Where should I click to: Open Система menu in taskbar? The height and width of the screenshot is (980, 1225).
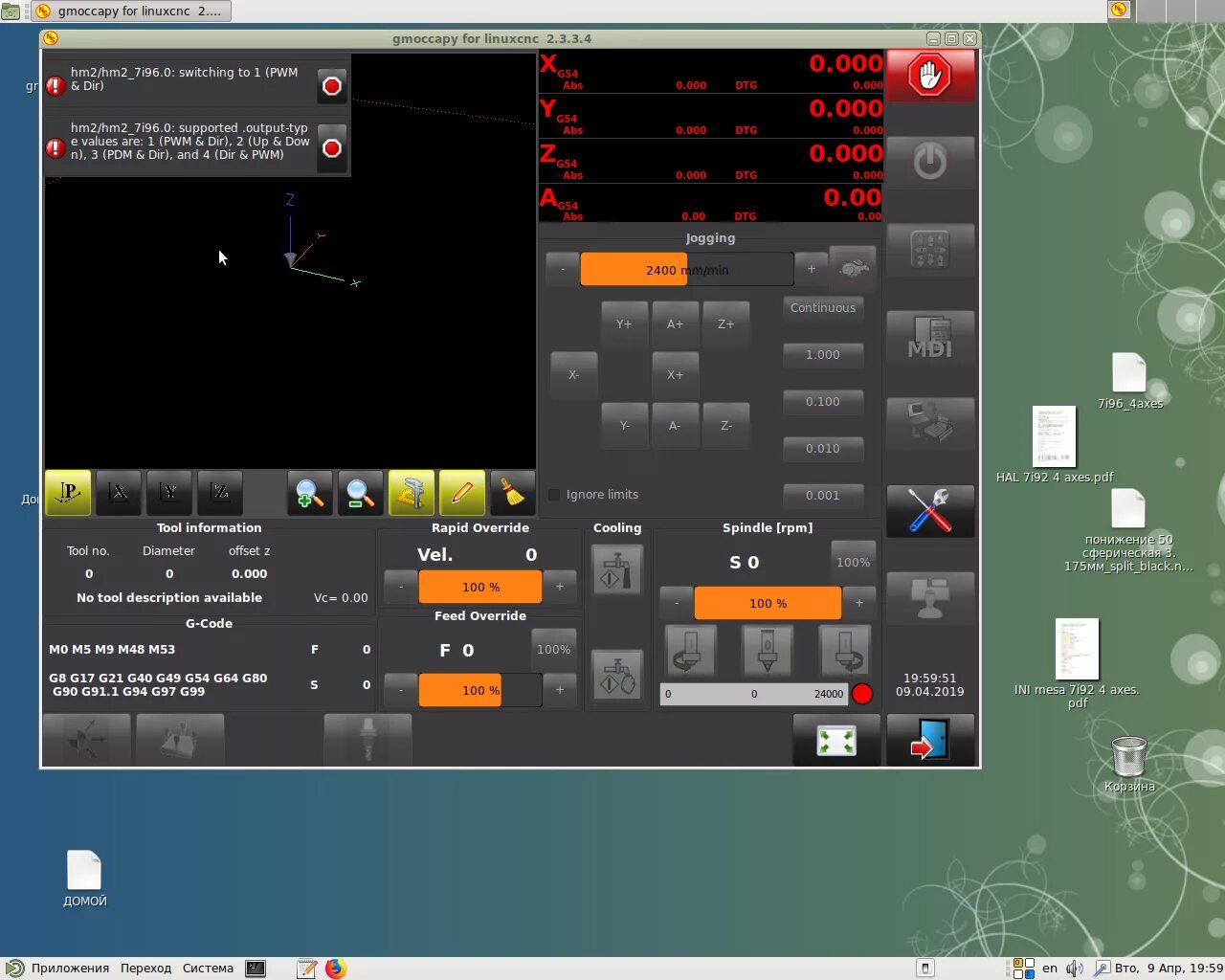coord(208,969)
